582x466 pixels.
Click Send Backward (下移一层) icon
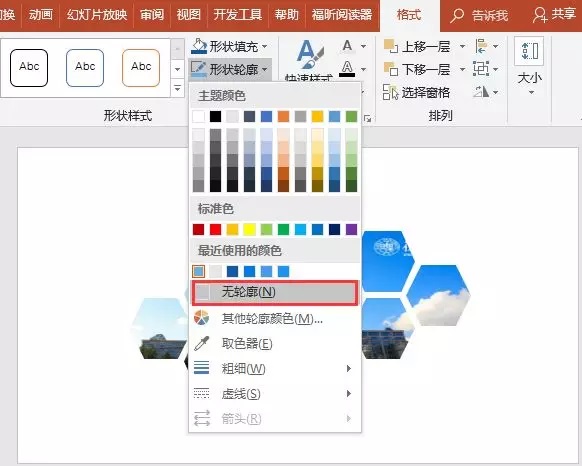tap(390, 69)
